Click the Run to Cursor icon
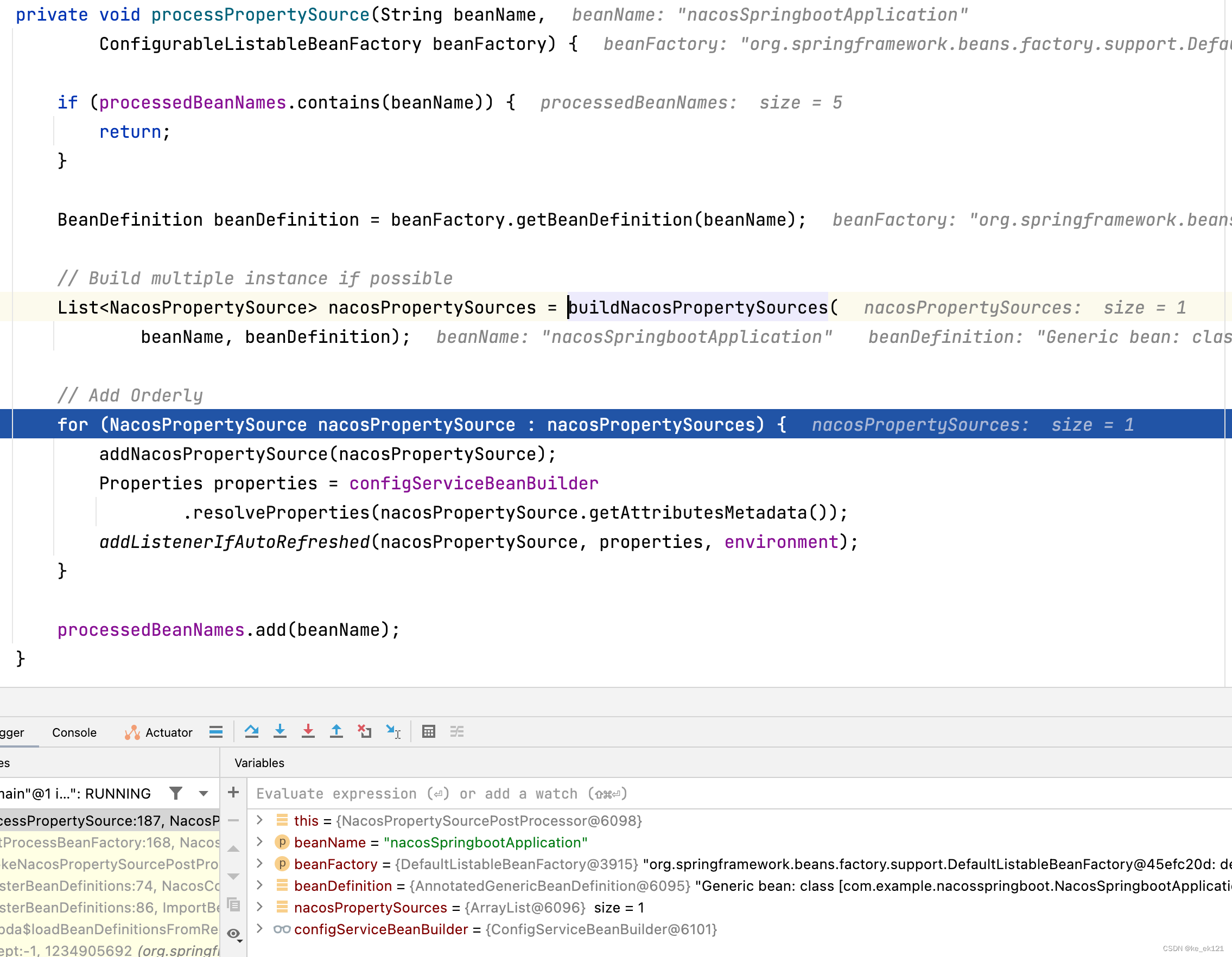Viewport: 1232px width, 957px height. [x=393, y=731]
